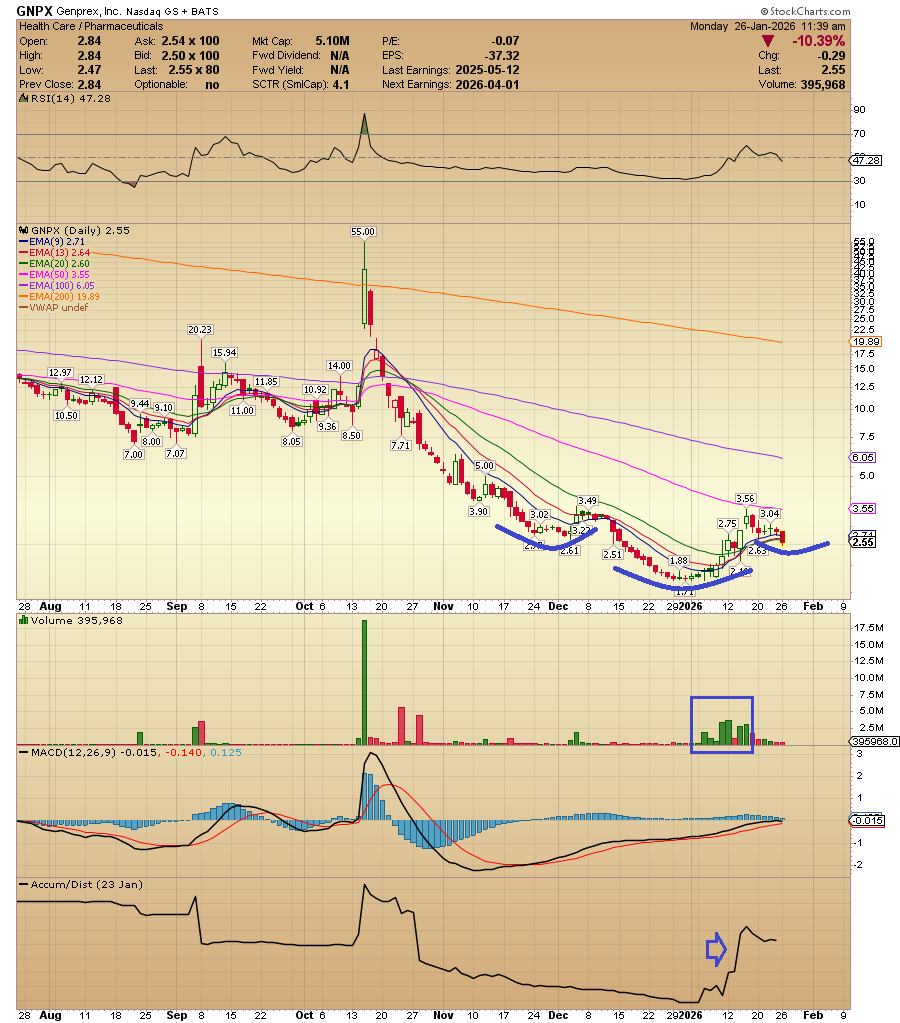Click the Volume 395,968 value in the header
The image size is (900, 1023).
pos(822,85)
